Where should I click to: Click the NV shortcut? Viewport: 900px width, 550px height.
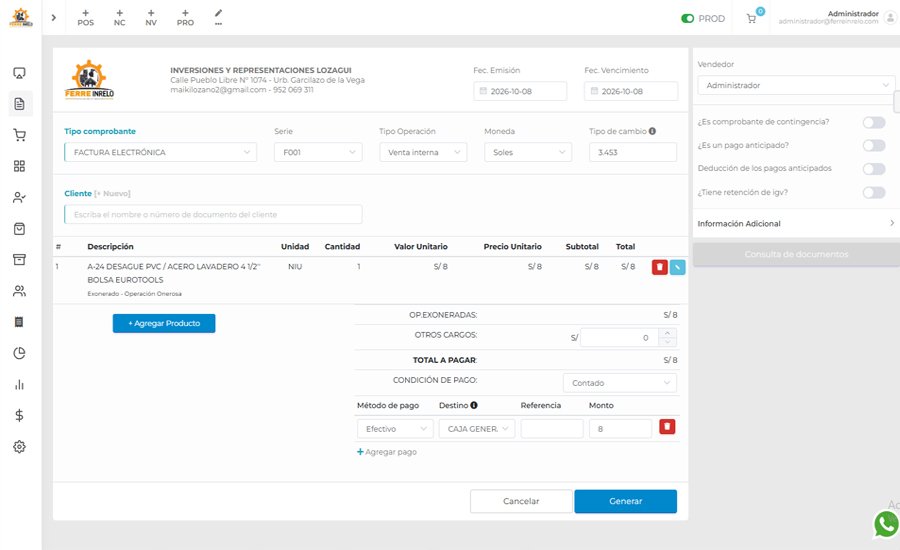pyautogui.click(x=151, y=18)
